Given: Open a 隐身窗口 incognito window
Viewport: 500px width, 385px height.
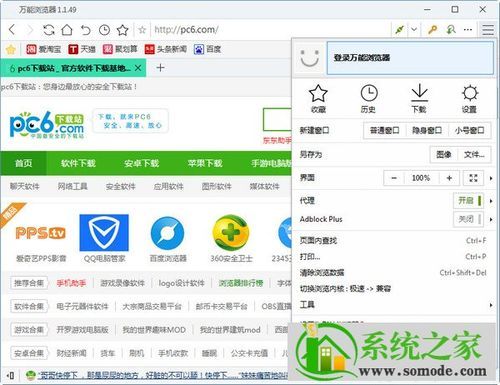Looking at the screenshot, I should (427, 130).
